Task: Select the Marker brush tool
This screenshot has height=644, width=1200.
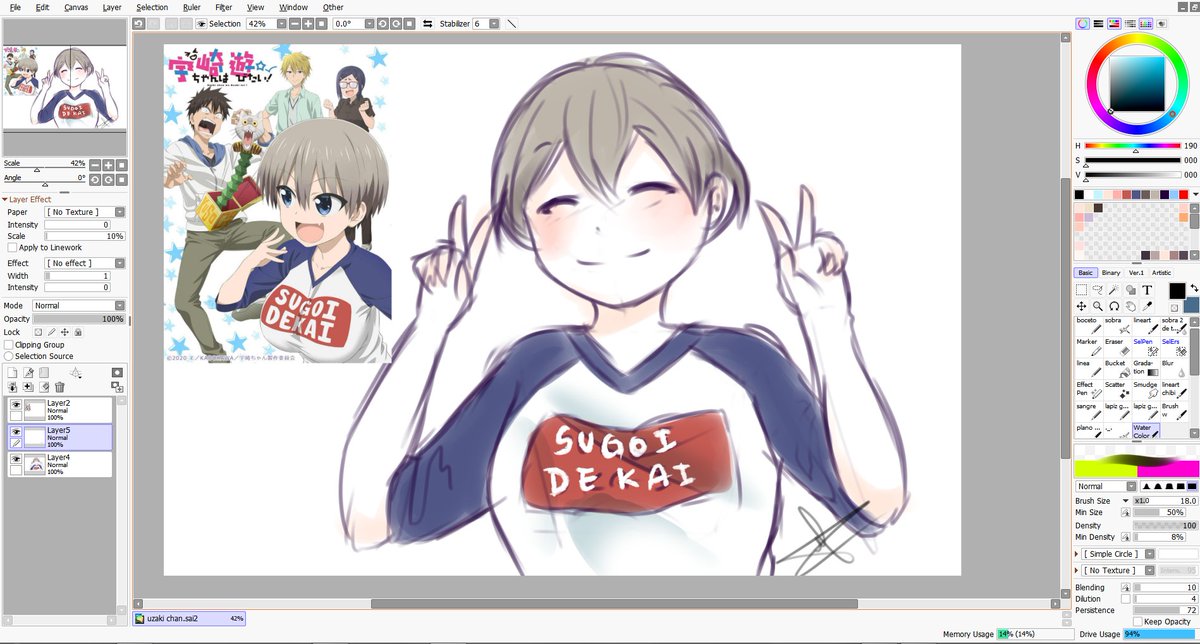Action: (1087, 348)
